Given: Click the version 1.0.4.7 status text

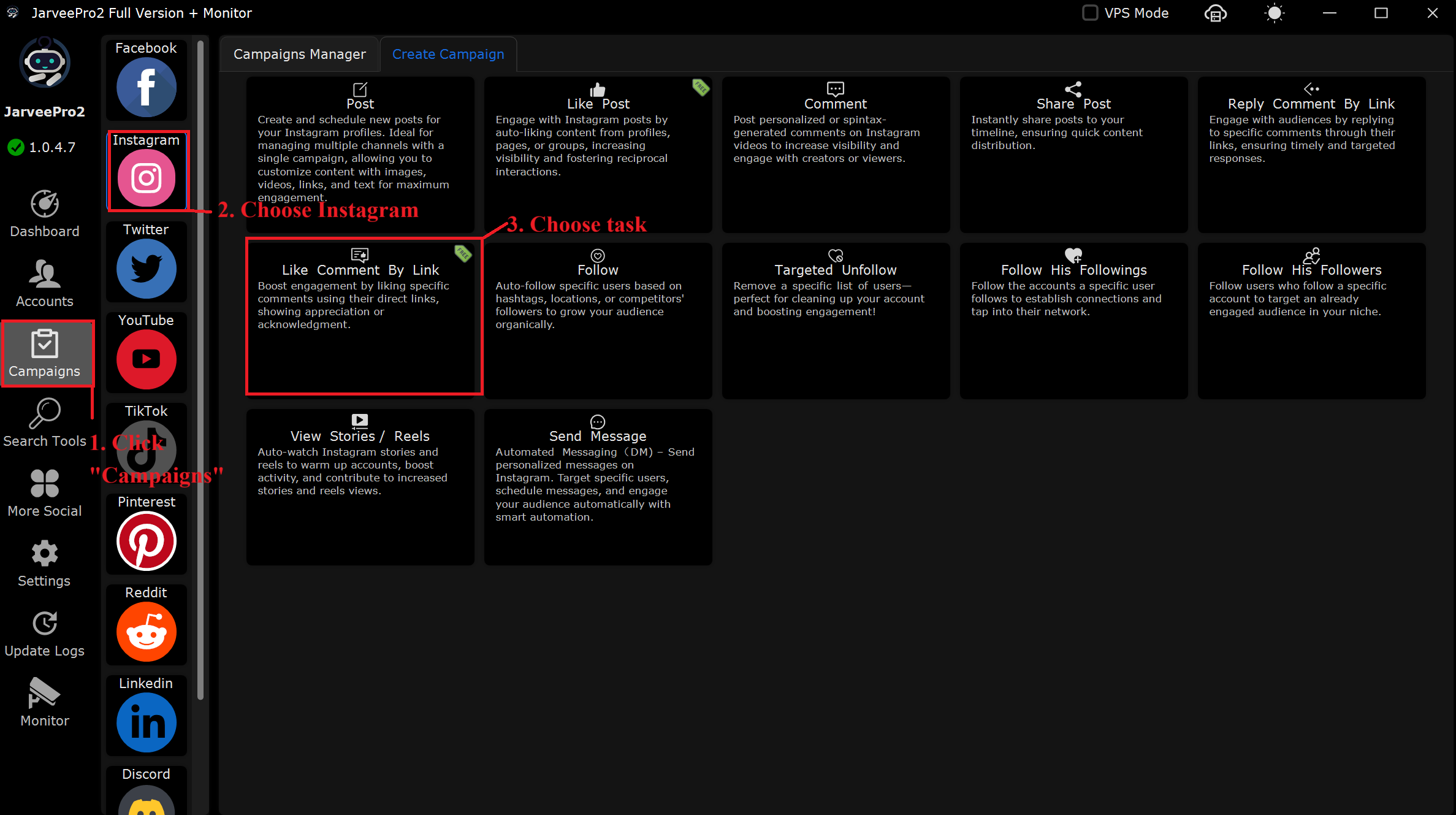Looking at the screenshot, I should click(x=52, y=147).
